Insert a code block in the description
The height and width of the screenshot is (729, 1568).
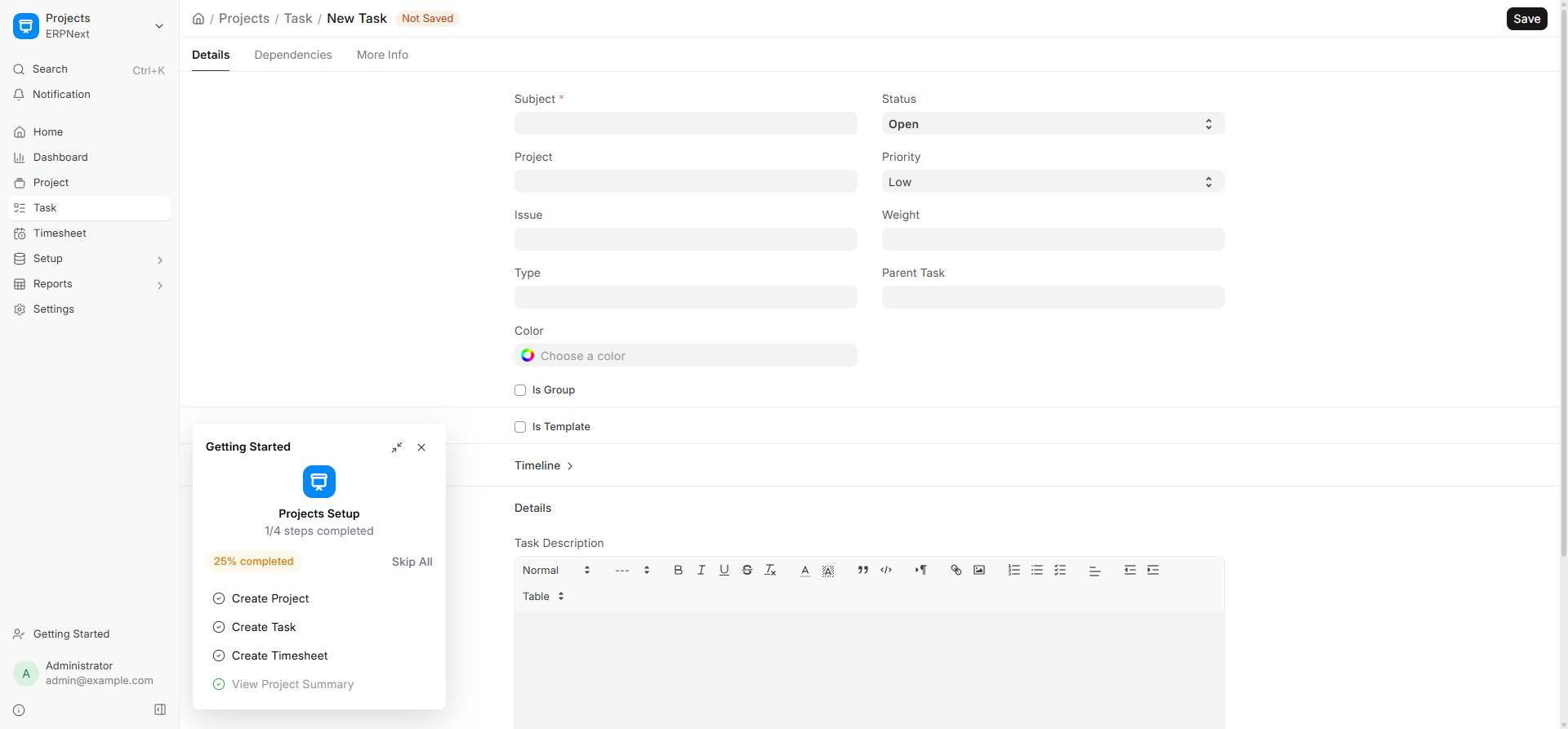(x=886, y=570)
